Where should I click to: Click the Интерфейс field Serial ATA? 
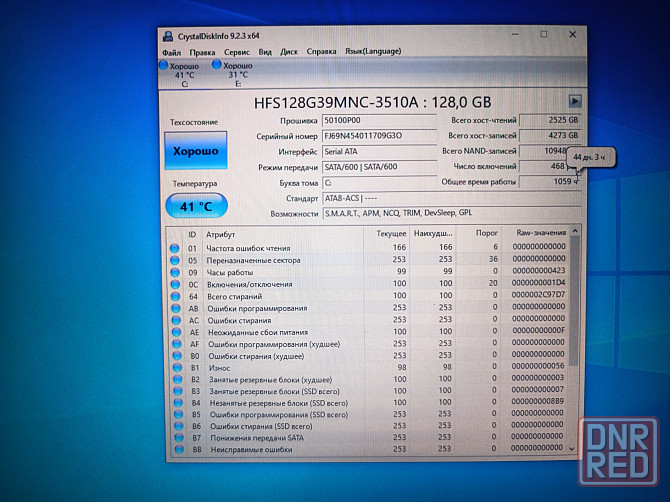pyautogui.click(x=379, y=152)
